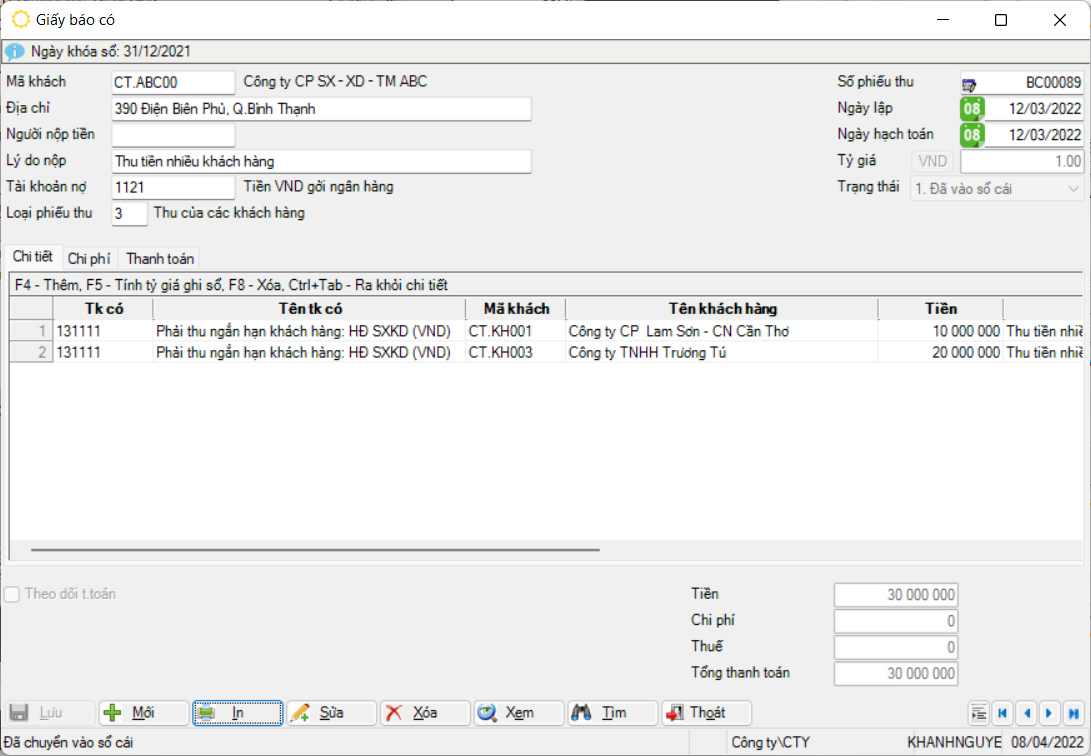
Task: Open the Thanh toán tab
Action: tap(160, 259)
